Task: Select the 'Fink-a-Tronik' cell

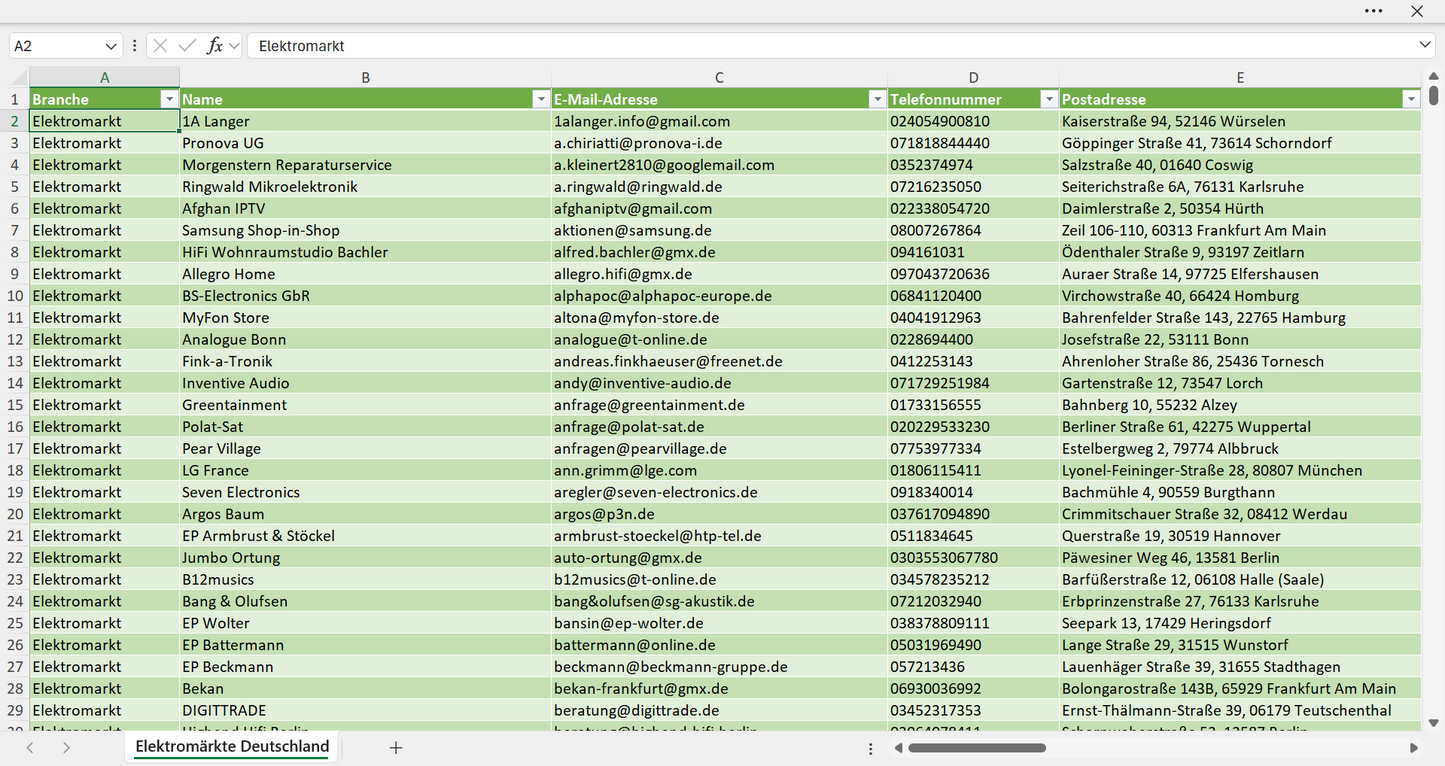Action: 365,361
